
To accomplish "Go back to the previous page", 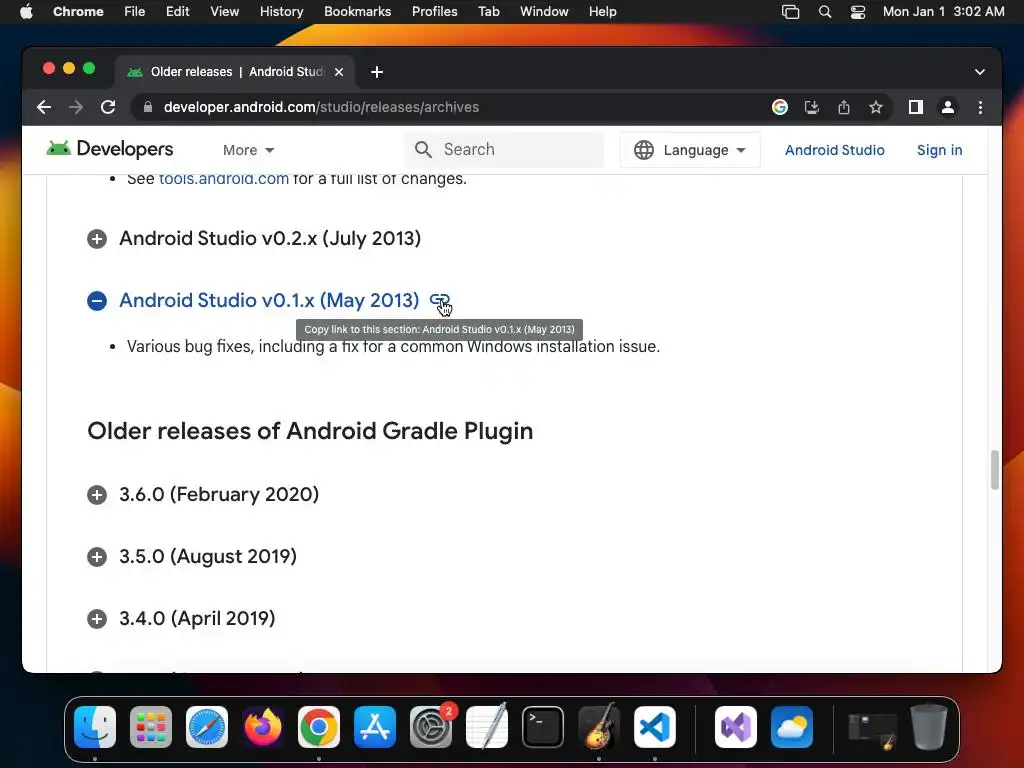I will pyautogui.click(x=44, y=107).
